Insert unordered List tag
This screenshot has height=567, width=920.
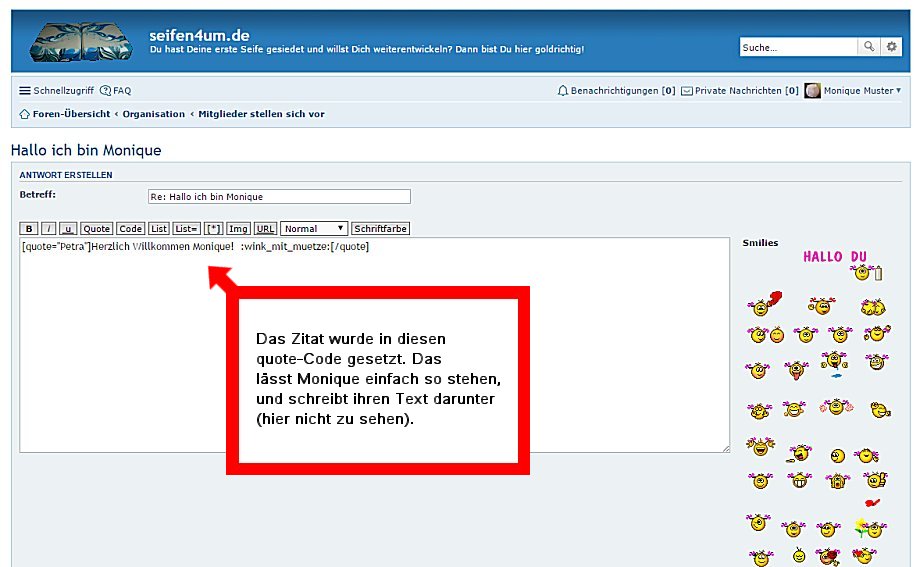tap(158, 229)
